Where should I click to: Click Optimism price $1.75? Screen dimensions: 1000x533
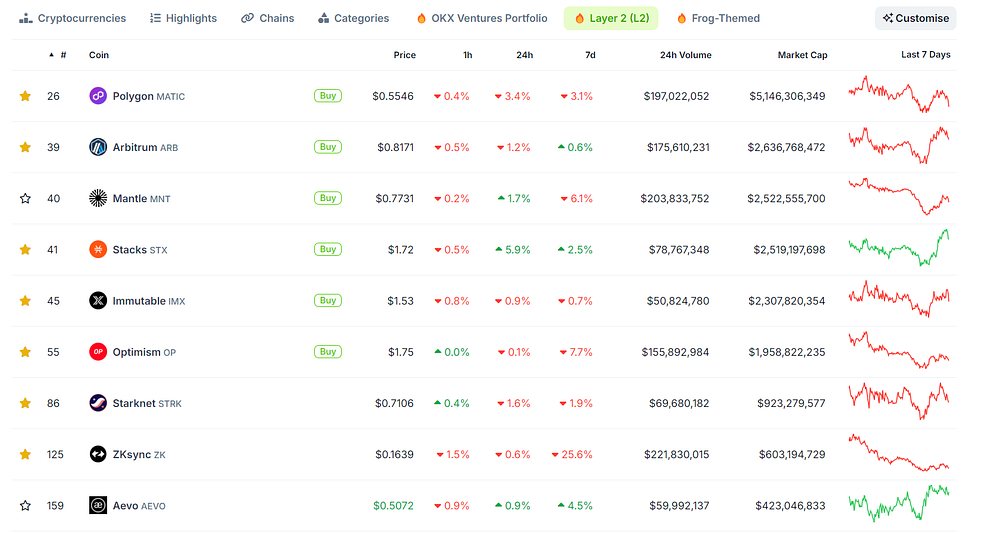tap(401, 352)
